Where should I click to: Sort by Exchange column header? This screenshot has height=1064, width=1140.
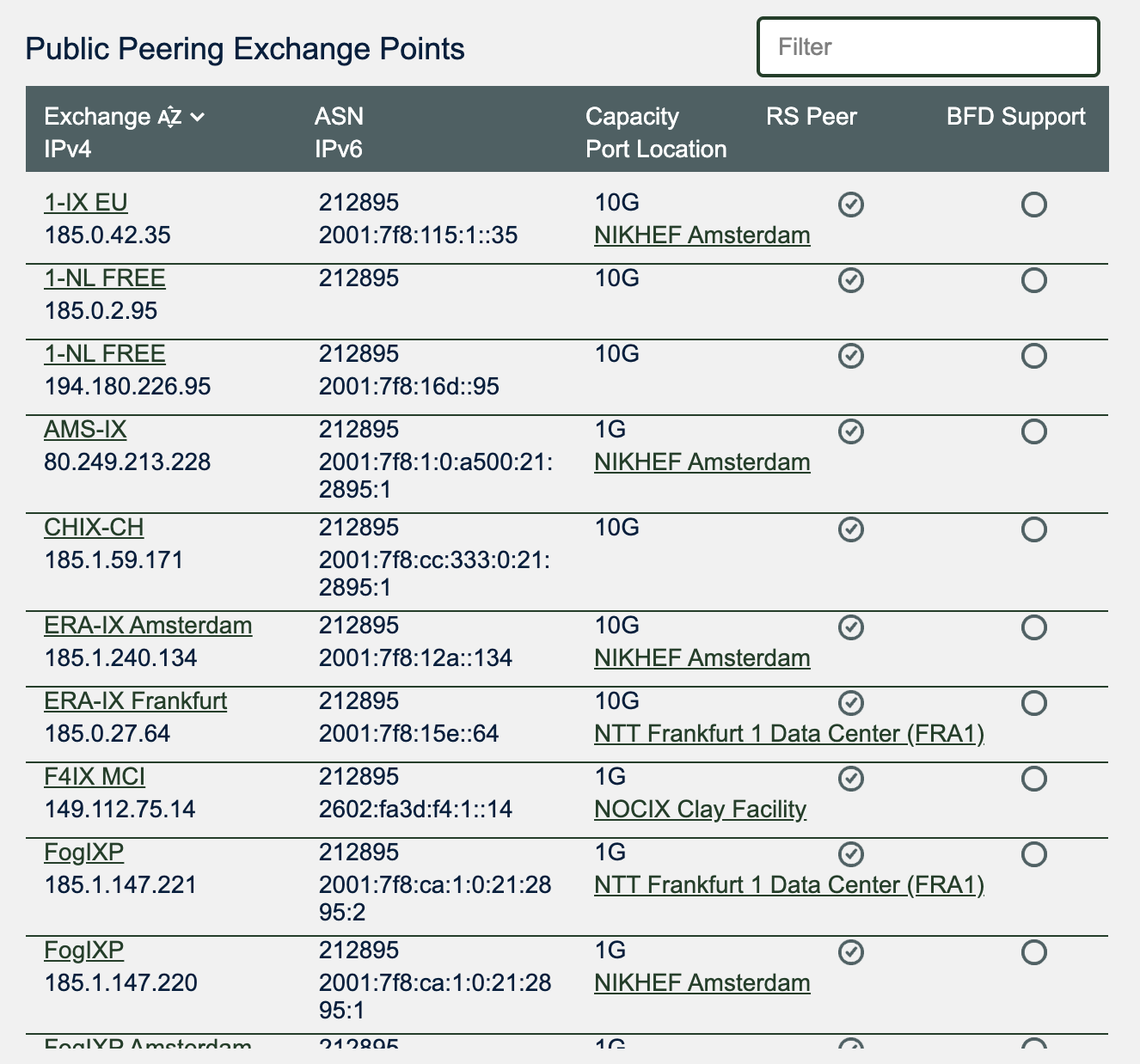[x=97, y=116]
